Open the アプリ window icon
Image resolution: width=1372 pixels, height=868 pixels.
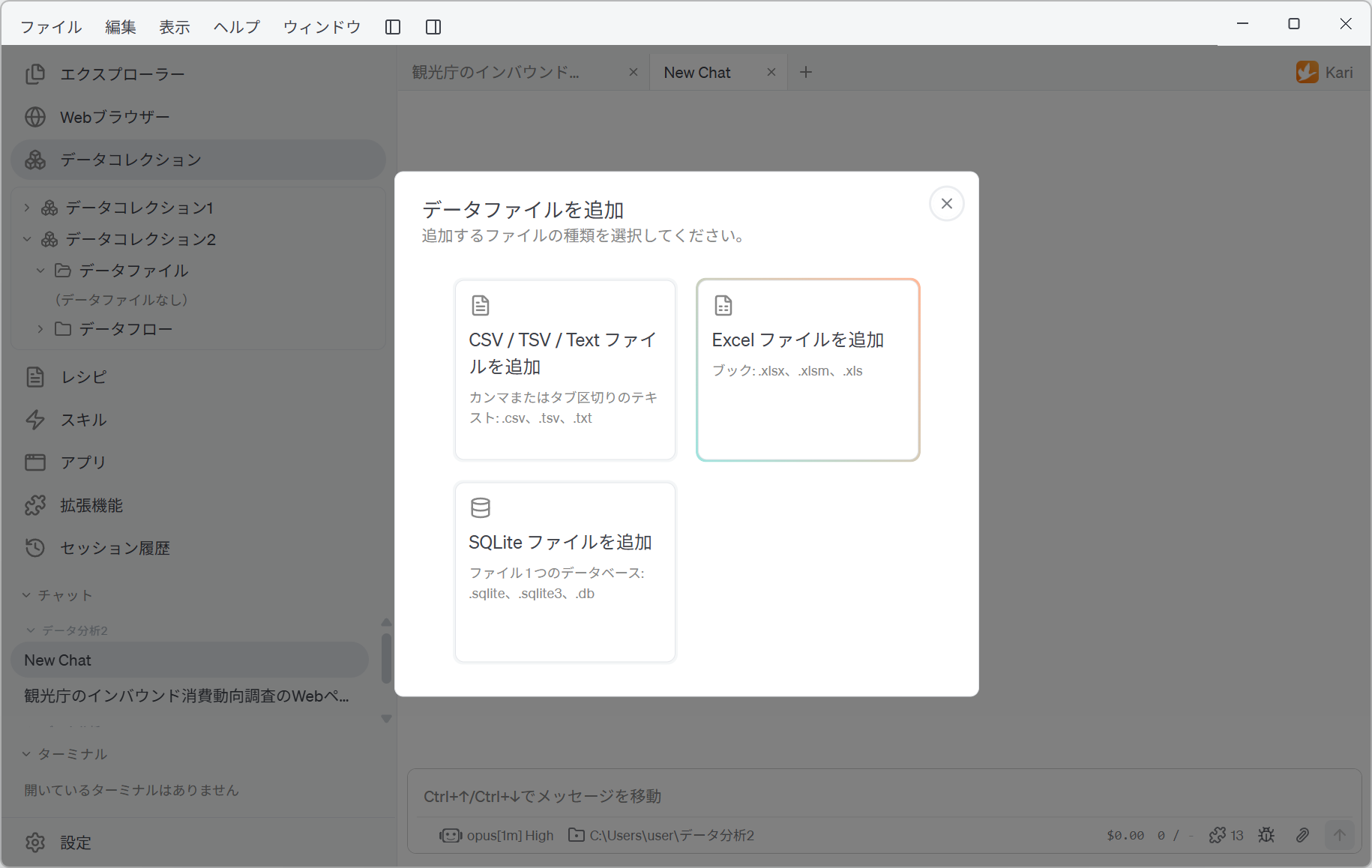point(35,462)
